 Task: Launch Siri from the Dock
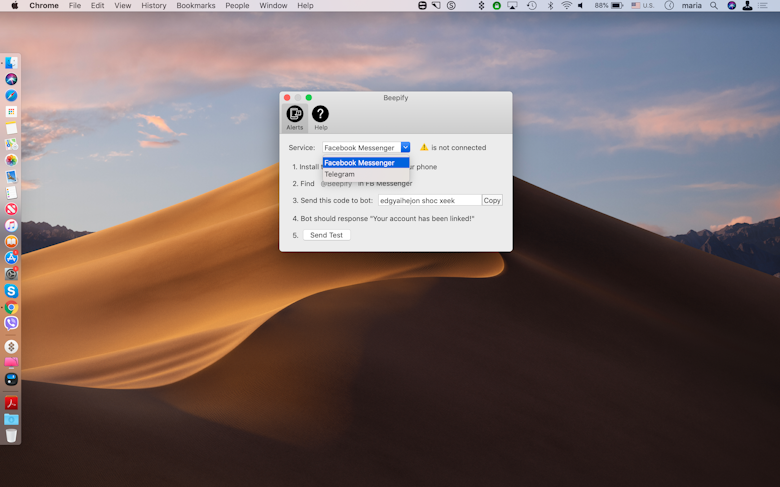pyautogui.click(x=11, y=79)
